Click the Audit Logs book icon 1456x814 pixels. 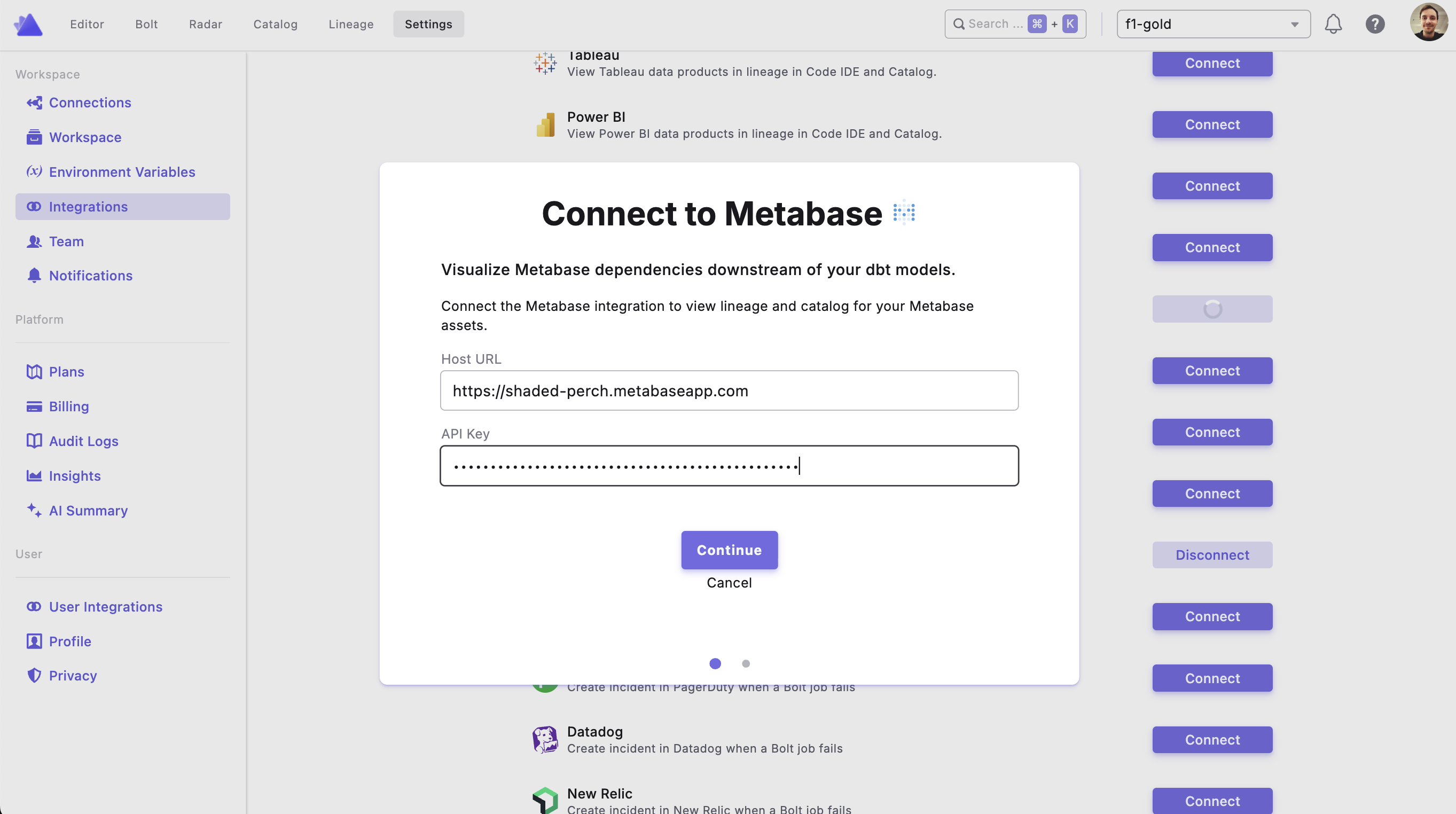click(34, 441)
